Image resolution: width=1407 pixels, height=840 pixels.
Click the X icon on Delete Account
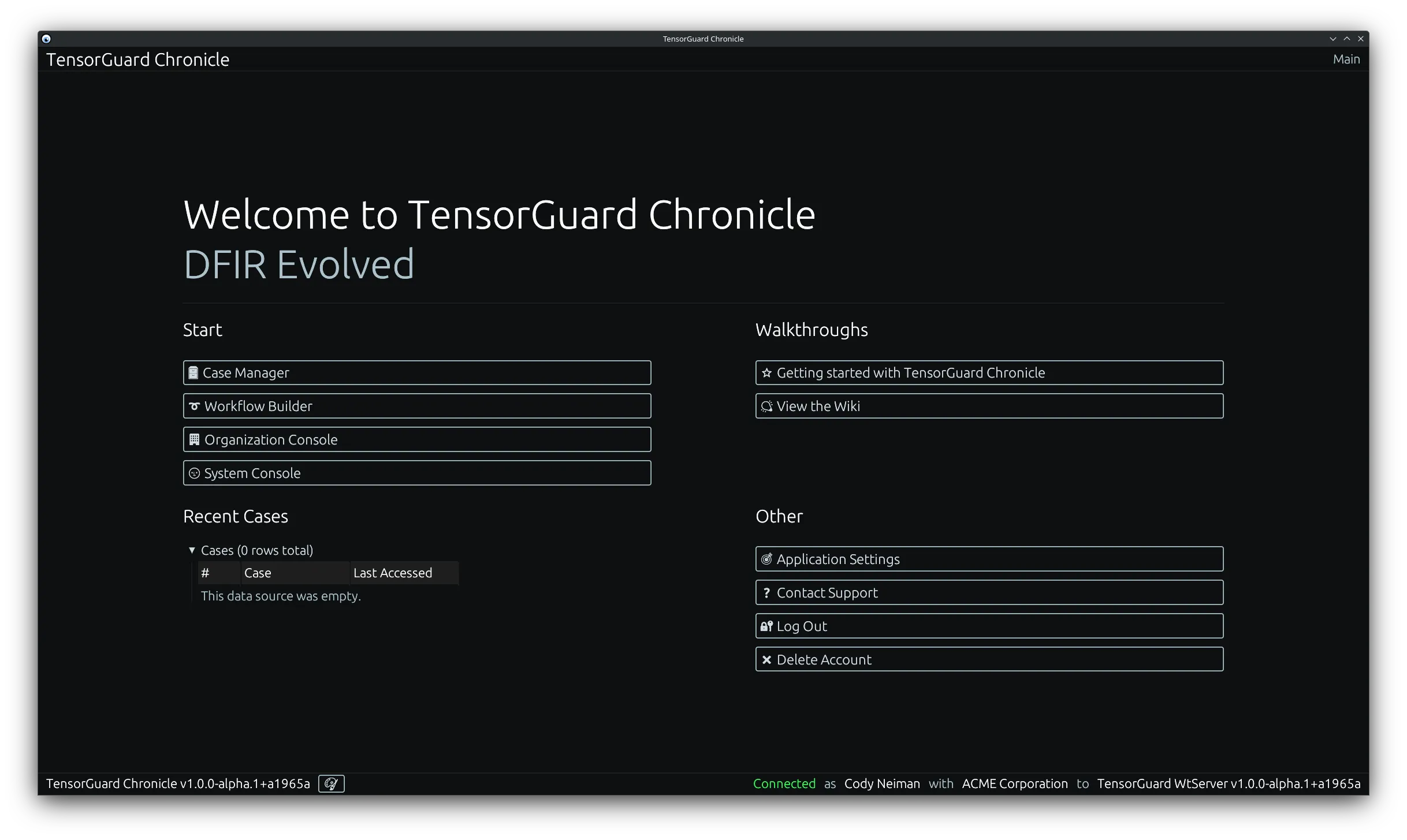point(766,659)
